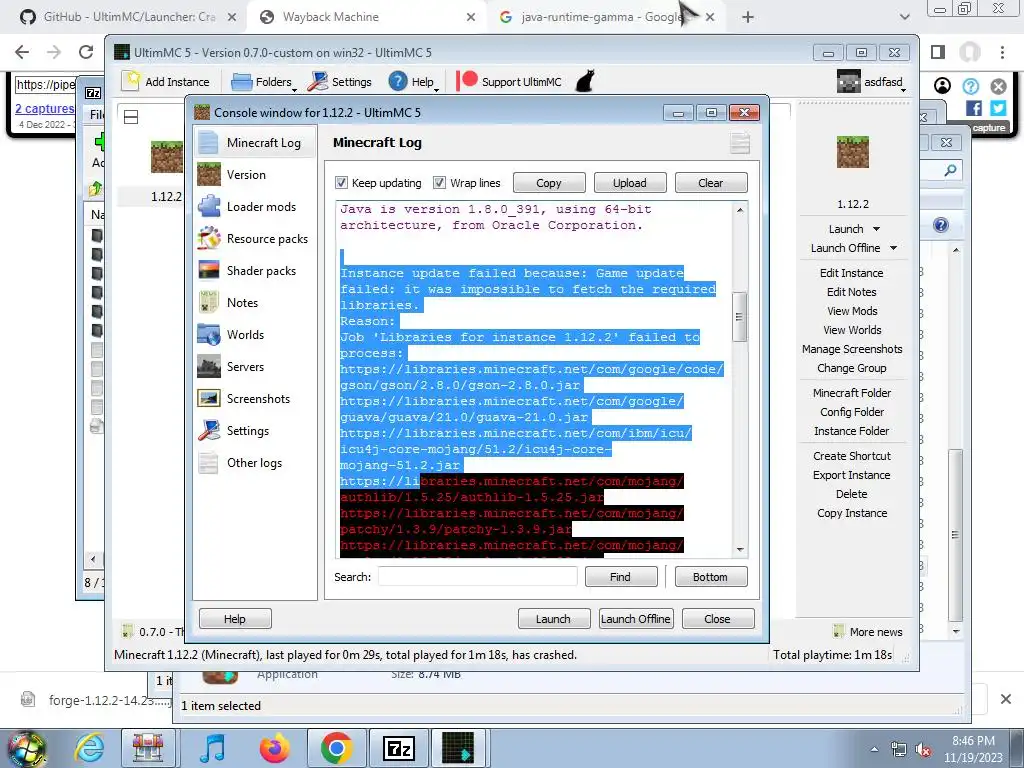Click Change Group in side panel
Image resolution: width=1024 pixels, height=768 pixels.
[852, 368]
